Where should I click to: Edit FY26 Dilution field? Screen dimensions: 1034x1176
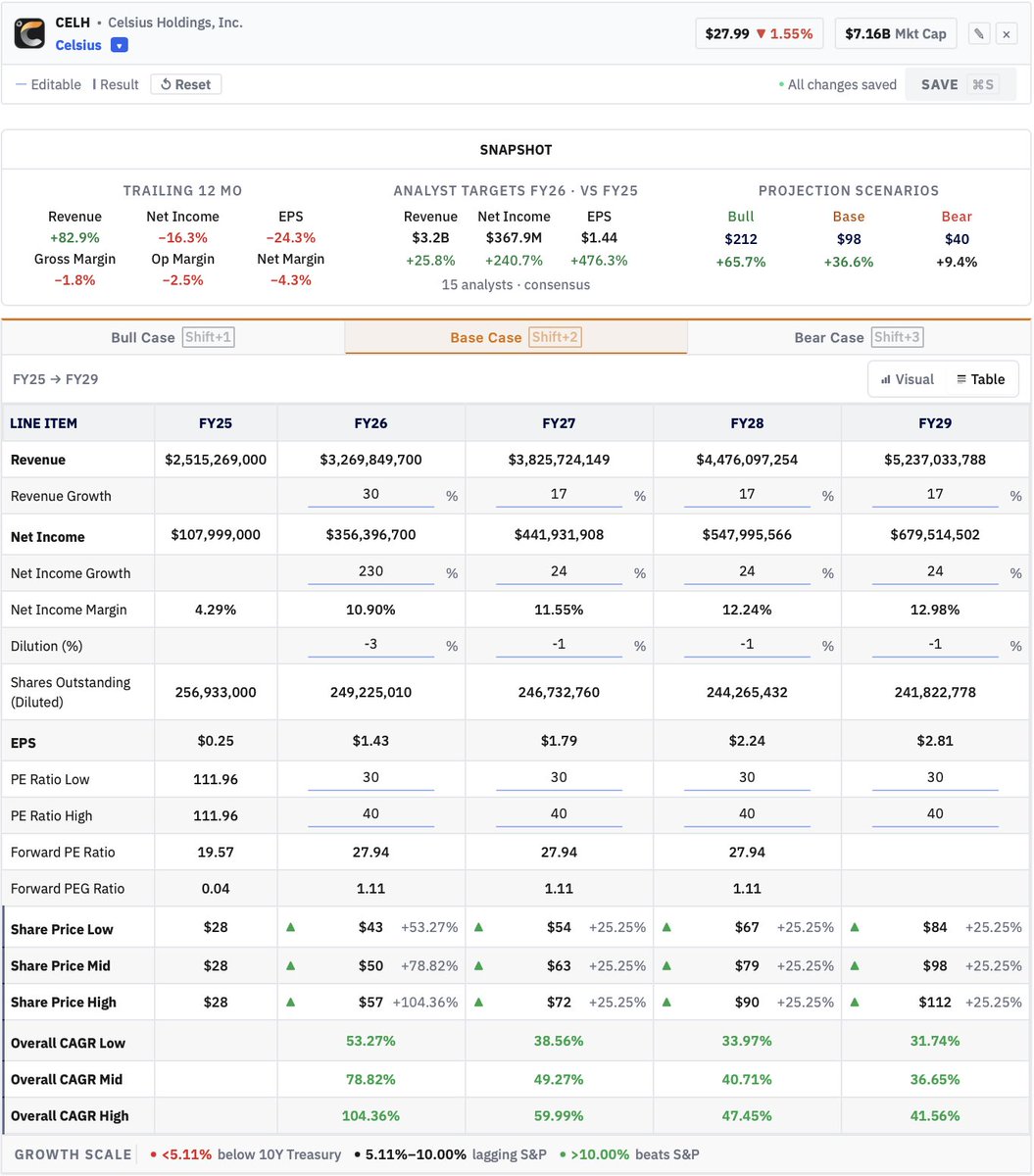[x=370, y=645]
